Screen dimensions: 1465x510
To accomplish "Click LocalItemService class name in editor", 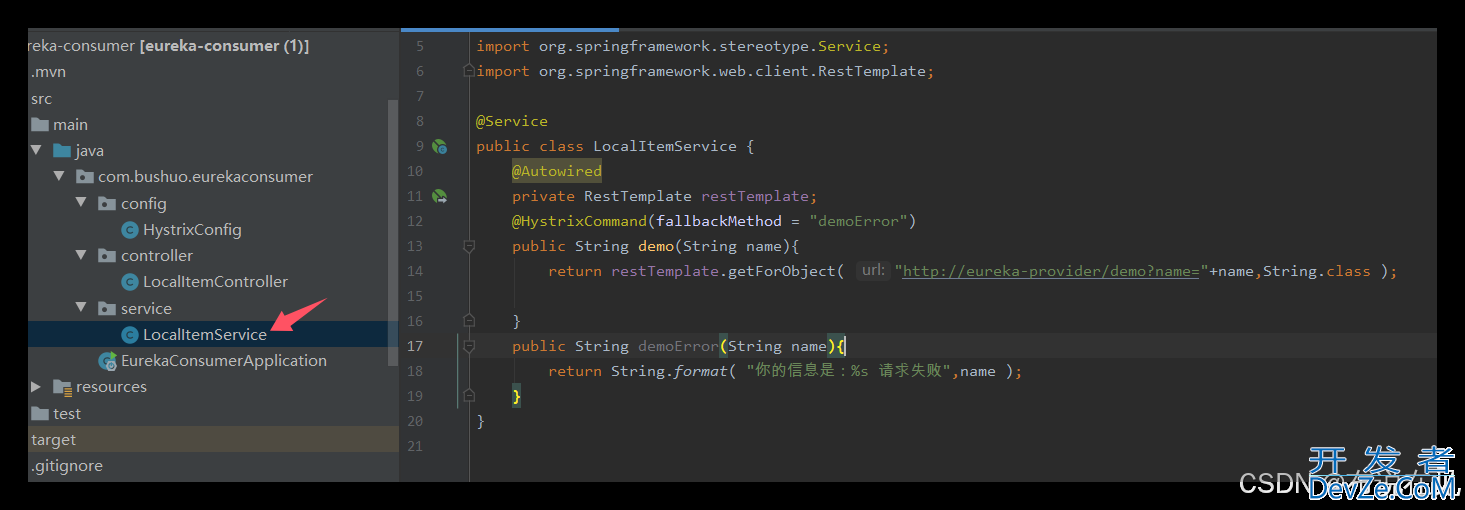I will pos(665,146).
